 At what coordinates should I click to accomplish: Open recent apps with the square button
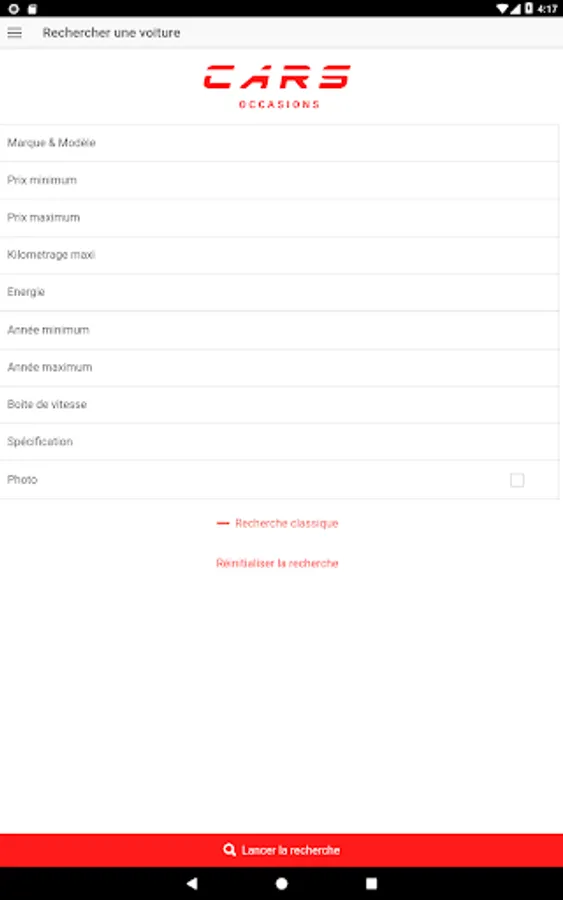[371, 883]
